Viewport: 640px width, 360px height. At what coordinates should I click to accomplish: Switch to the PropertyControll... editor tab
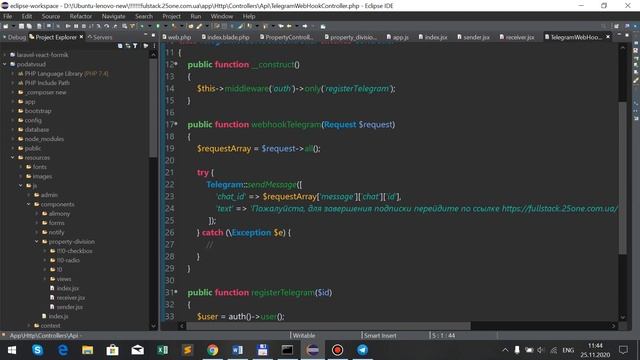coord(287,37)
